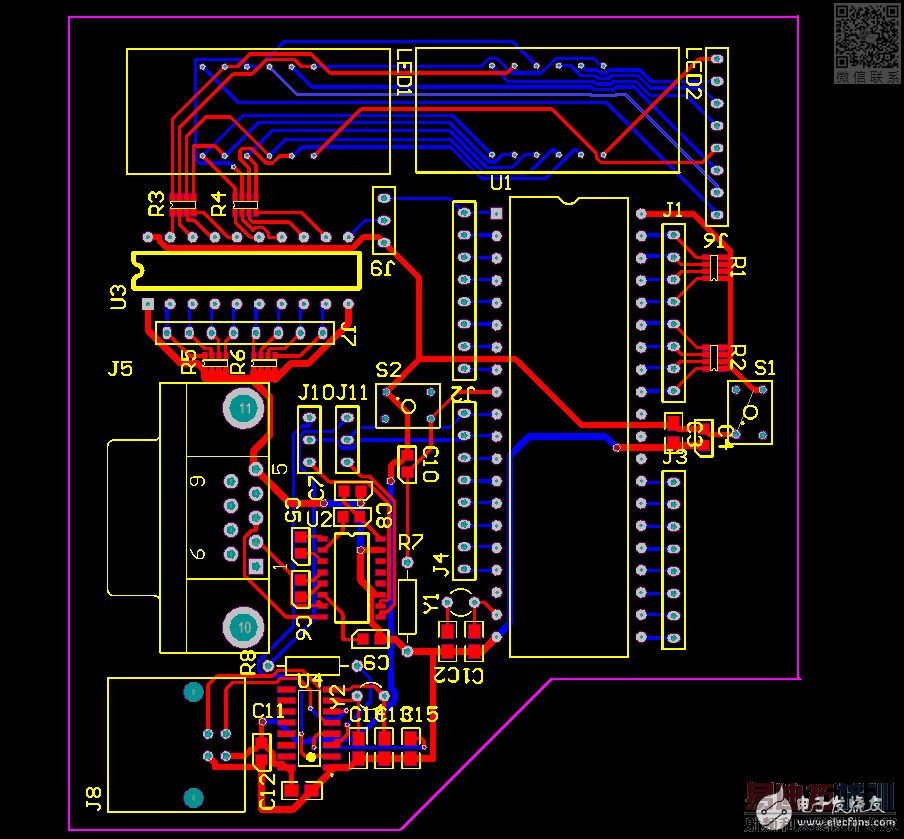This screenshot has height=839, width=904.
Task: Click the Y1 crystal label
Action: (431, 604)
